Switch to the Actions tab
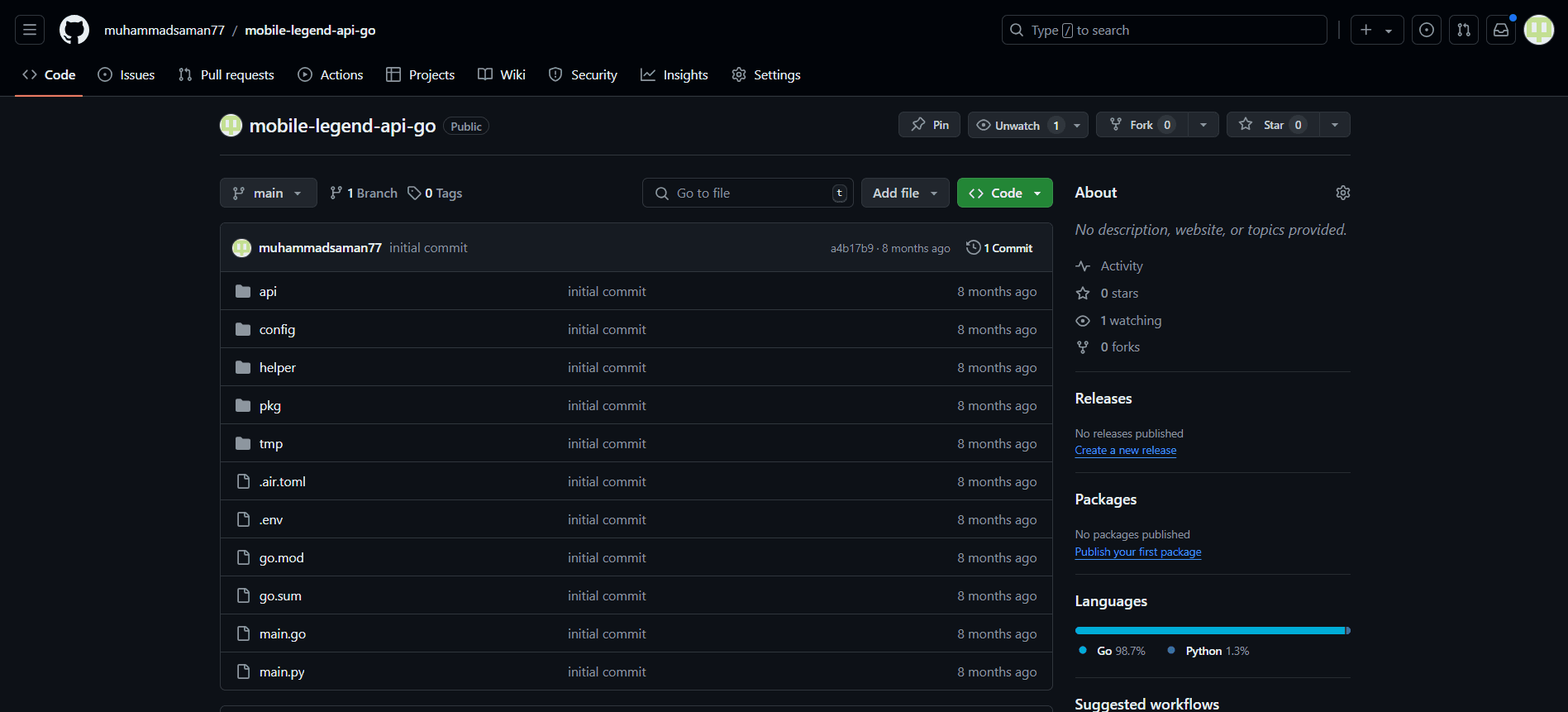 331,74
